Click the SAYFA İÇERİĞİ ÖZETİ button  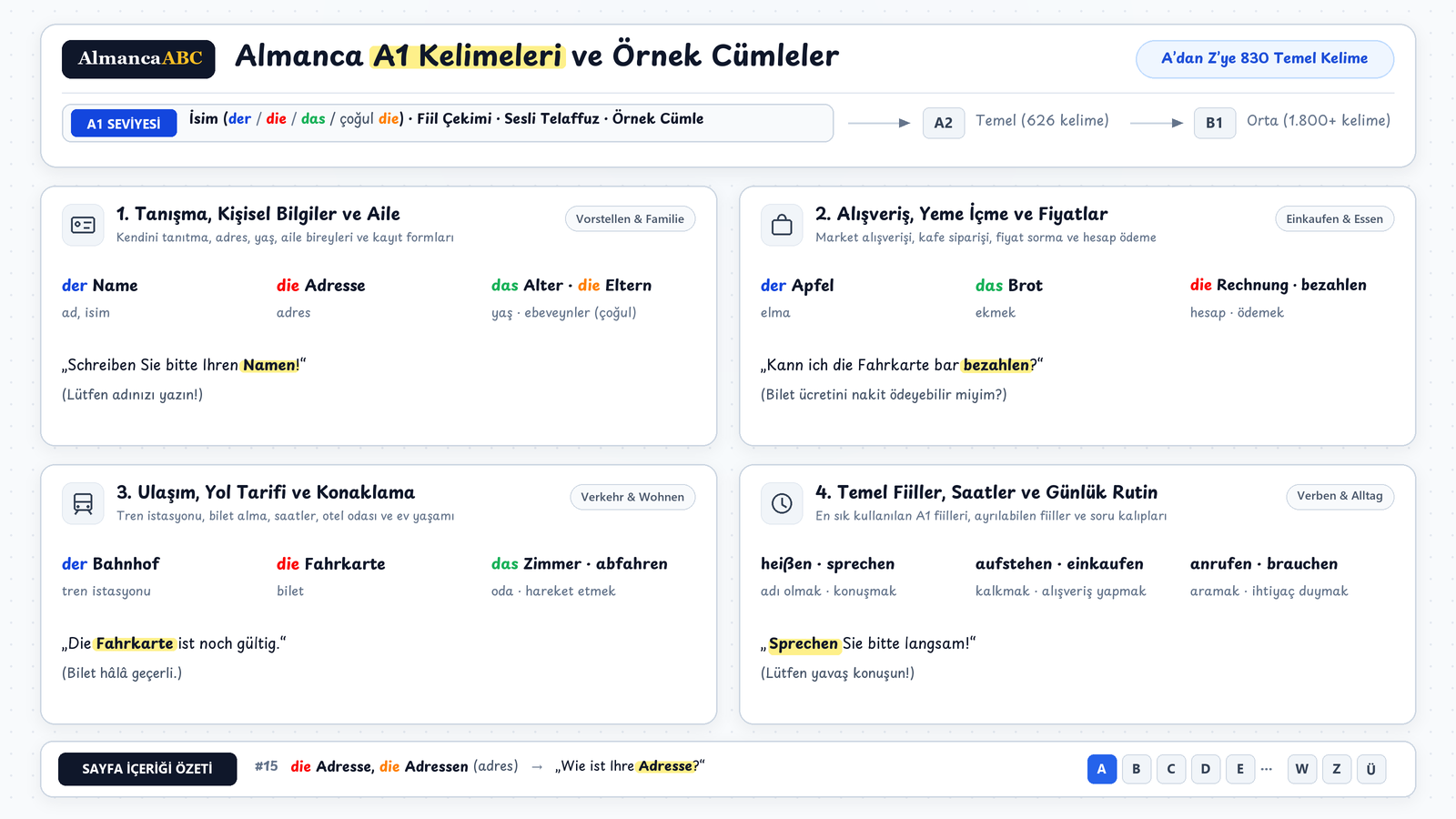[147, 769]
